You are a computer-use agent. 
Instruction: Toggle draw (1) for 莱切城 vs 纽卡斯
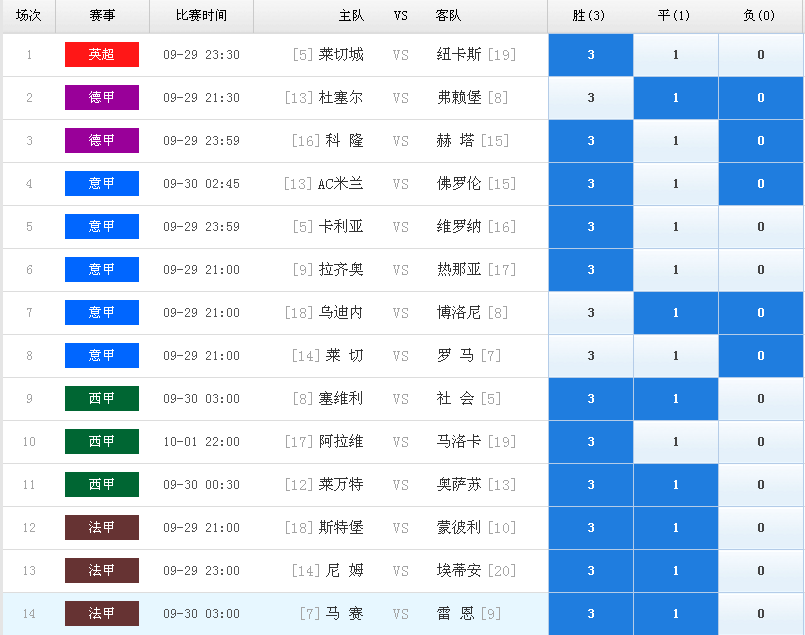click(x=676, y=55)
